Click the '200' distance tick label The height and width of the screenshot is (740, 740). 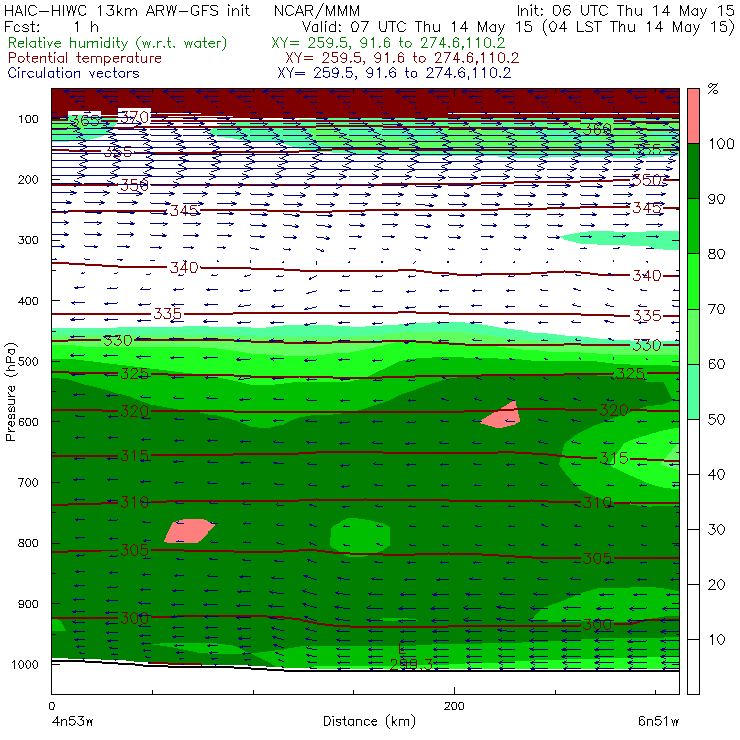click(454, 706)
